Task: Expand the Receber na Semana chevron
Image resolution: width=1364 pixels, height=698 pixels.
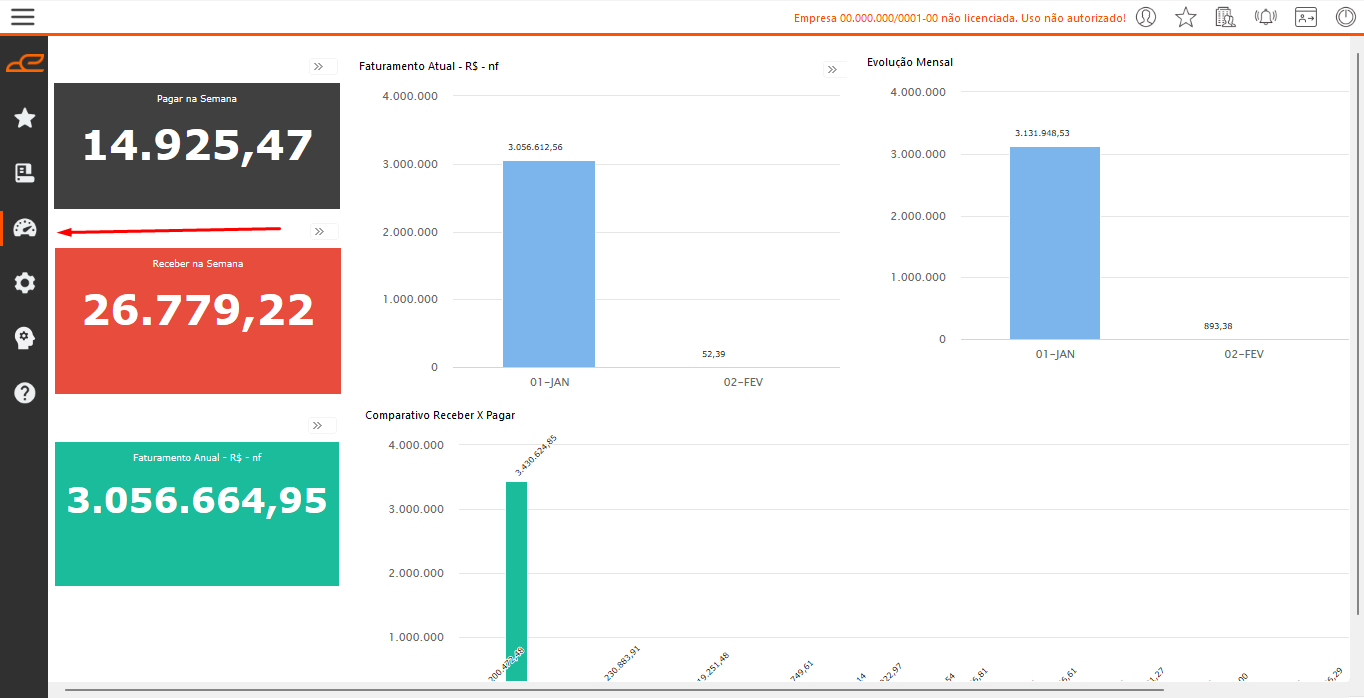Action: click(320, 231)
